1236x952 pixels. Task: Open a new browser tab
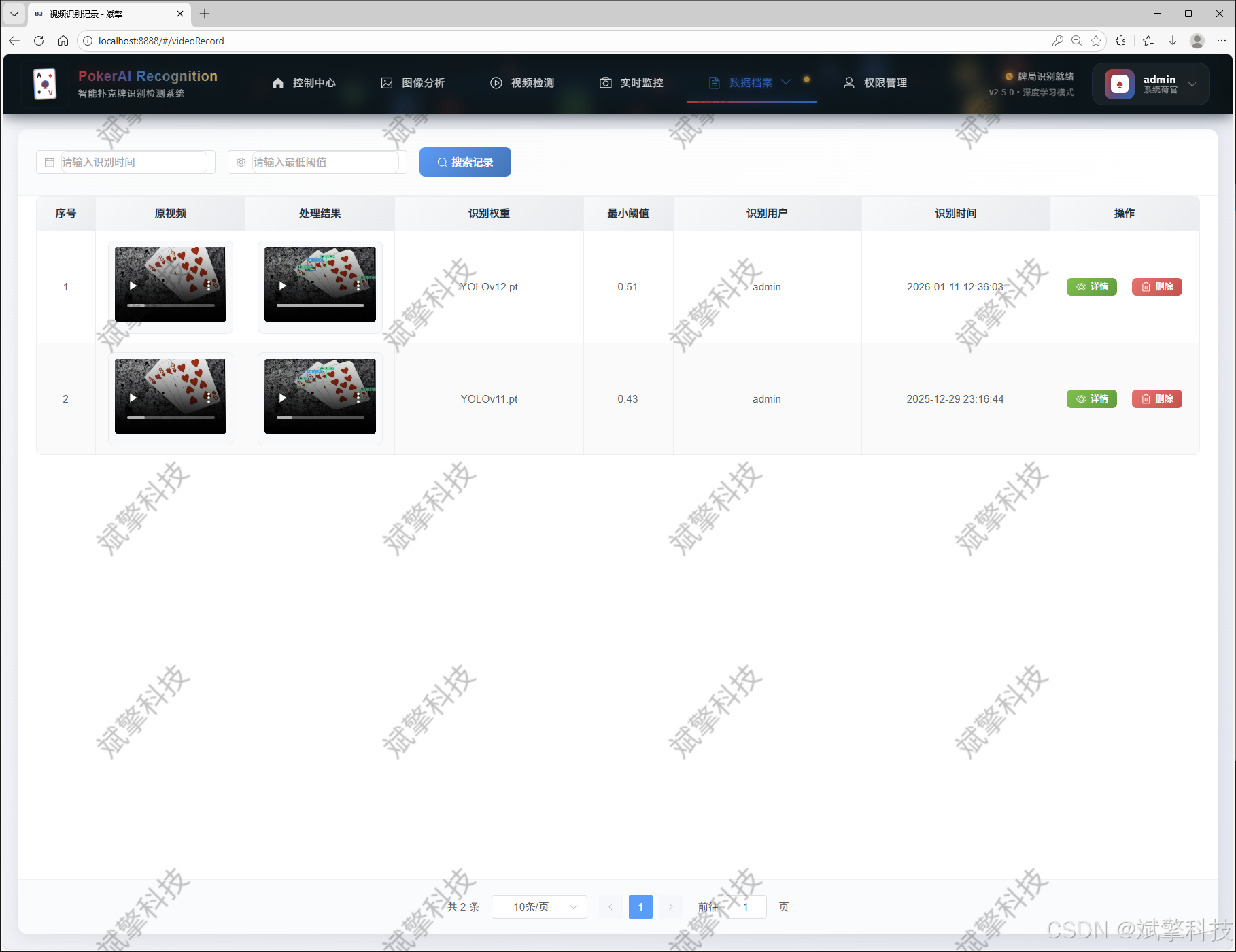coord(205,14)
